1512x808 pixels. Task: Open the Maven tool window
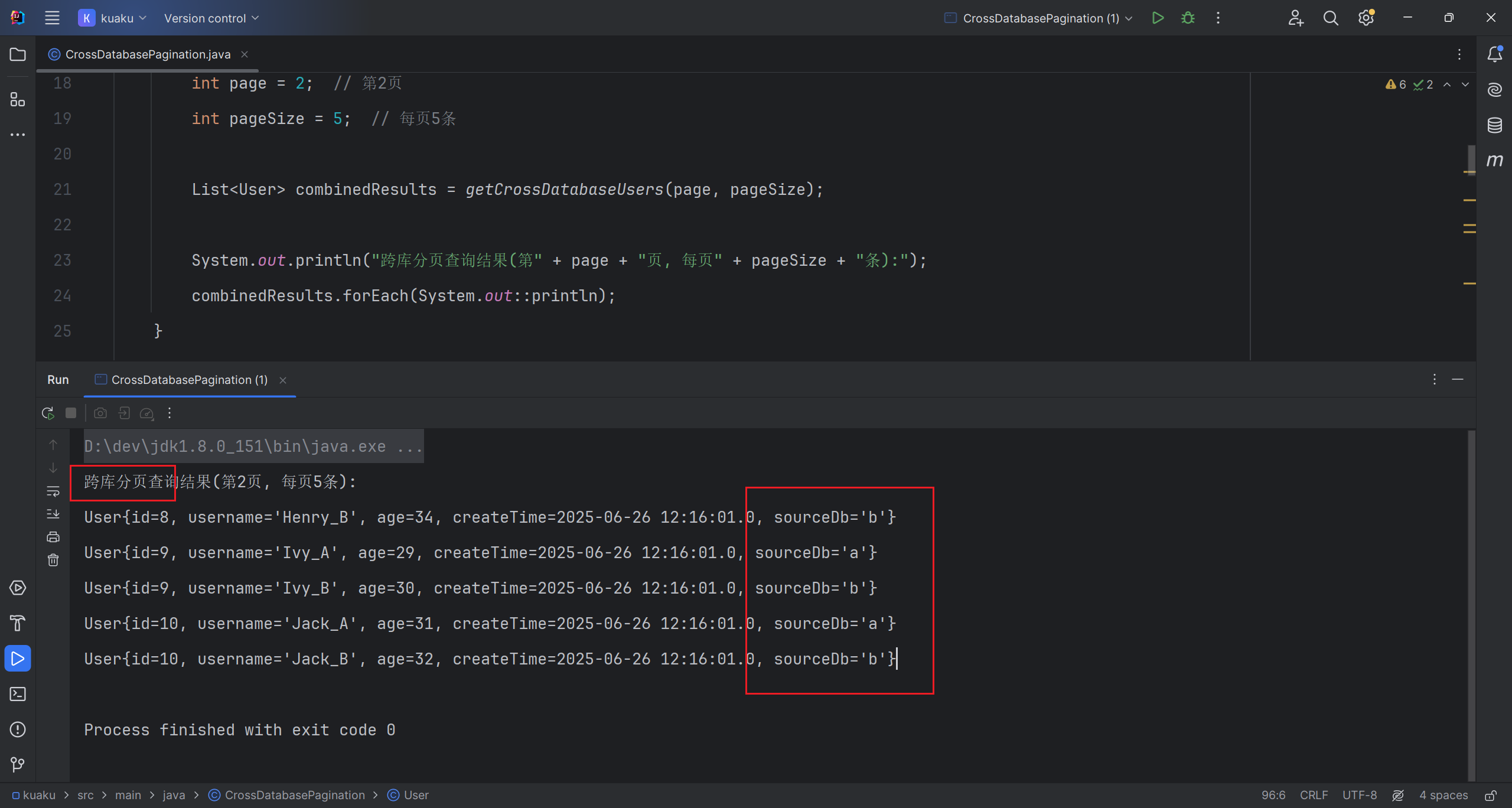(1494, 161)
